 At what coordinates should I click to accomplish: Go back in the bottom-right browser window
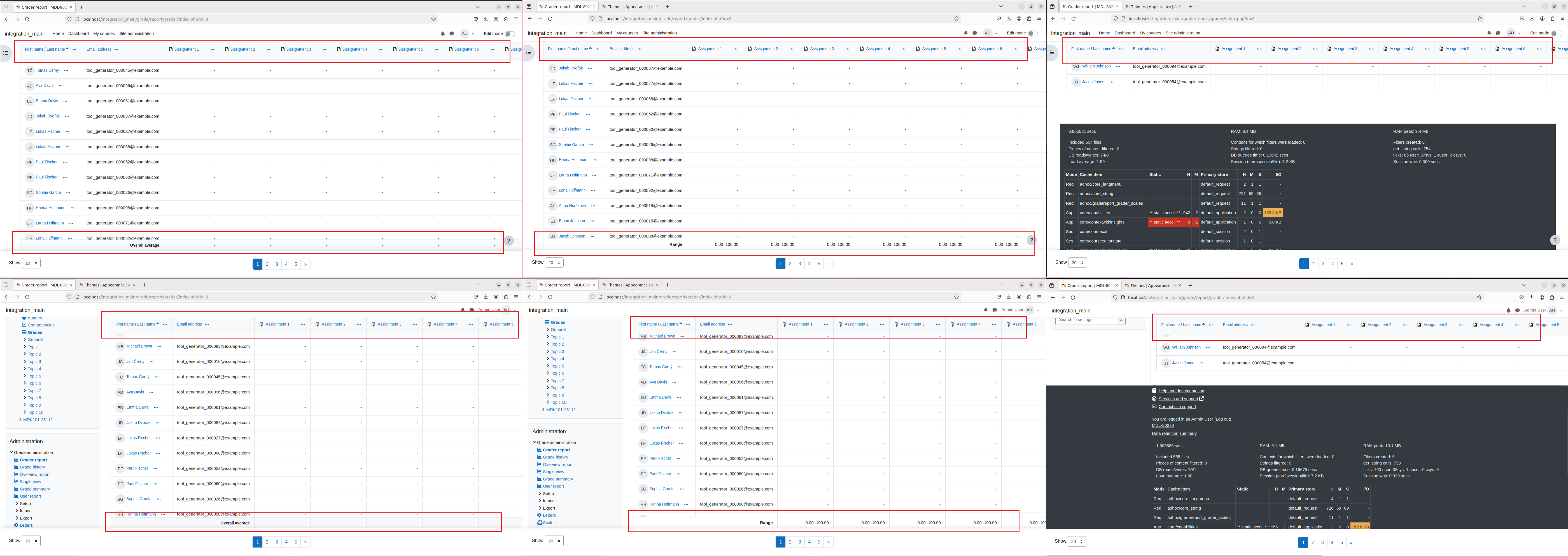tap(1053, 298)
